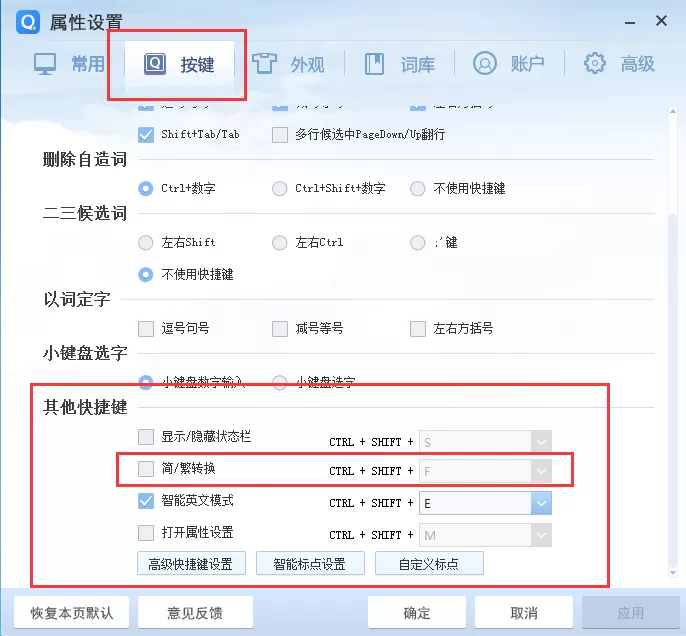This screenshot has height=636, width=686.
Task: Click the 以词定字 section heading
Action: [77, 300]
